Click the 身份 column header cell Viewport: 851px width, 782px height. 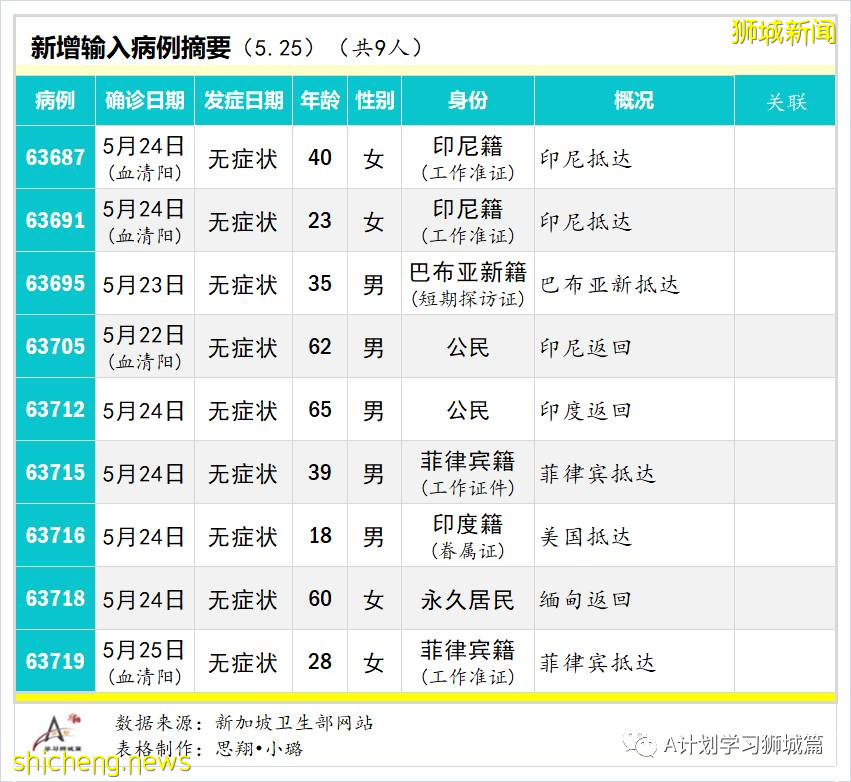(x=467, y=100)
